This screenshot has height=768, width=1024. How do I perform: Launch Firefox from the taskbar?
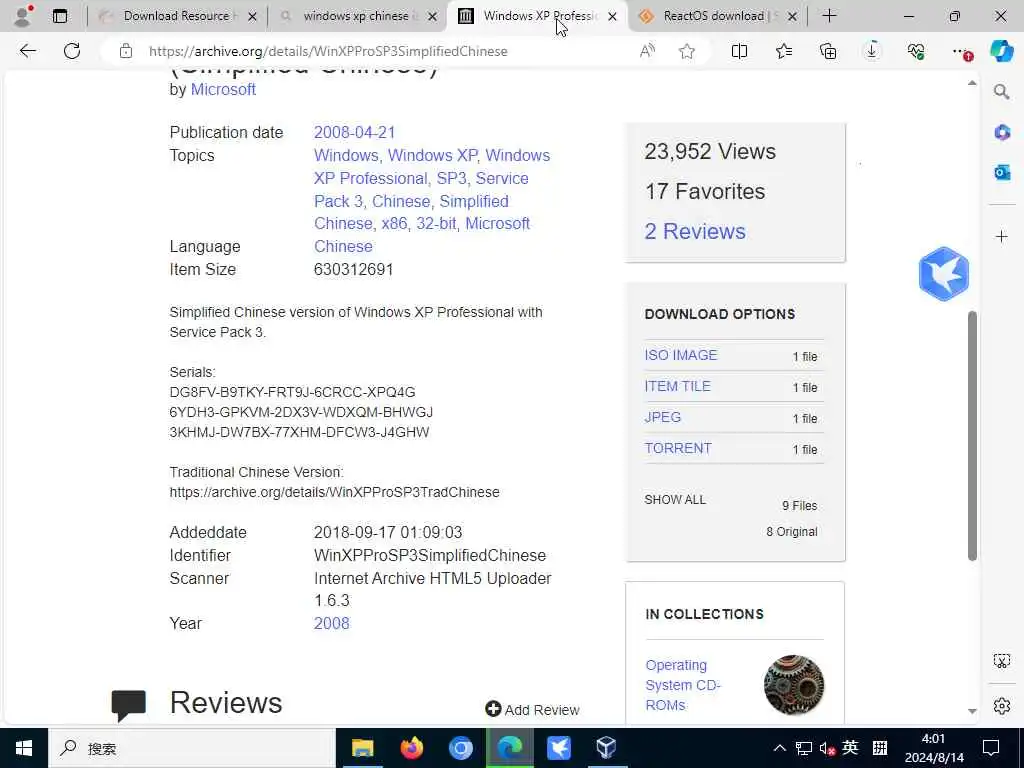[411, 748]
